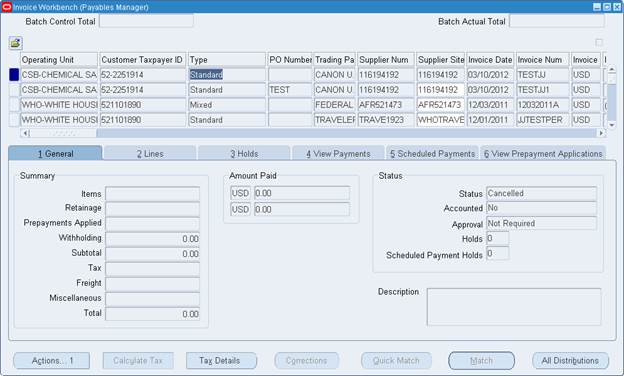This screenshot has width=624, height=376.
Task: Click the Holds count field in Status
Action: pyautogui.click(x=497, y=238)
